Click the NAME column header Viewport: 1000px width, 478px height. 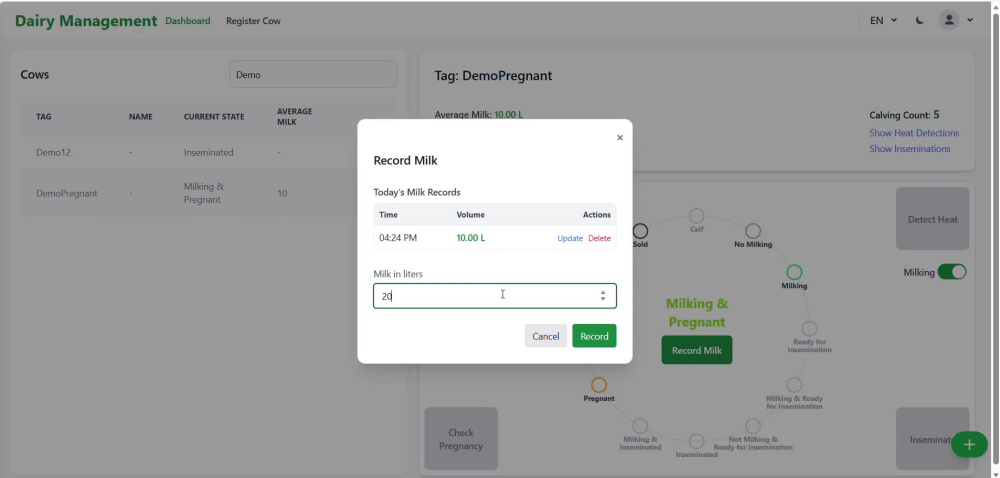[140, 117]
